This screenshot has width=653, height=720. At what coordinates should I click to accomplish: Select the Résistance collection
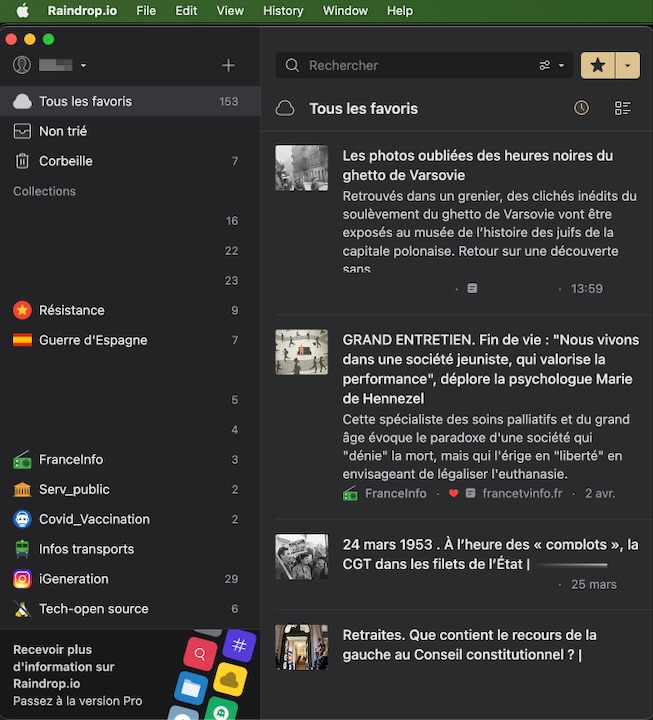point(71,310)
